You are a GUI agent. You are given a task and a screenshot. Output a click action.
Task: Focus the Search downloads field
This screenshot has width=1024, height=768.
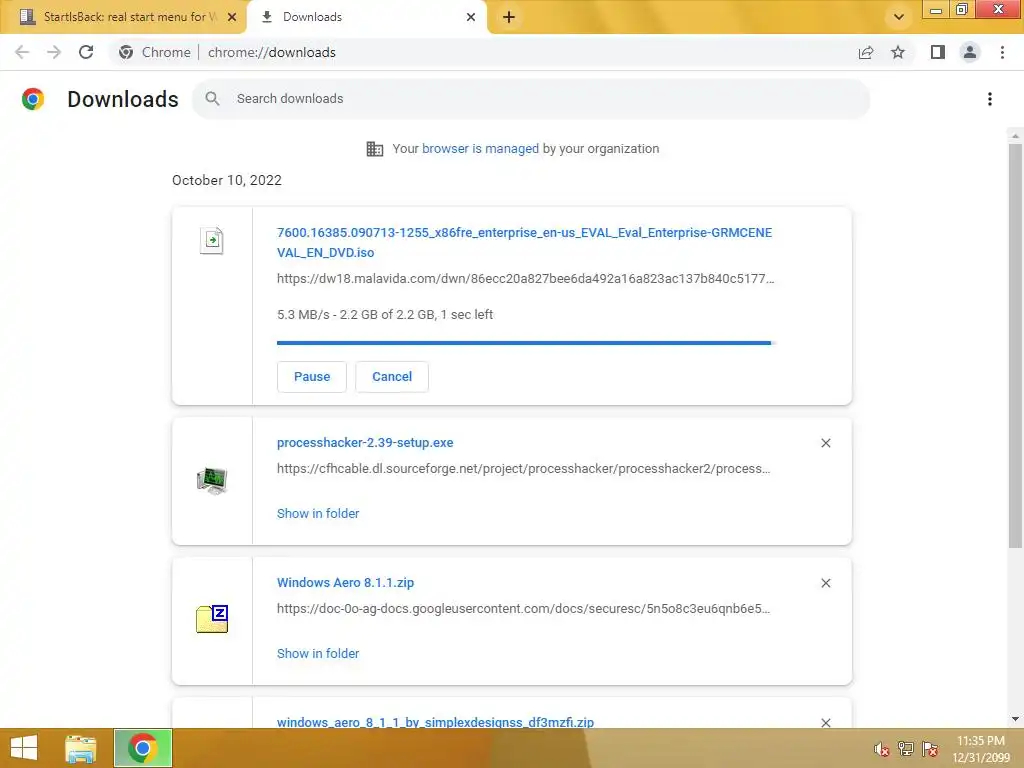tap(531, 99)
